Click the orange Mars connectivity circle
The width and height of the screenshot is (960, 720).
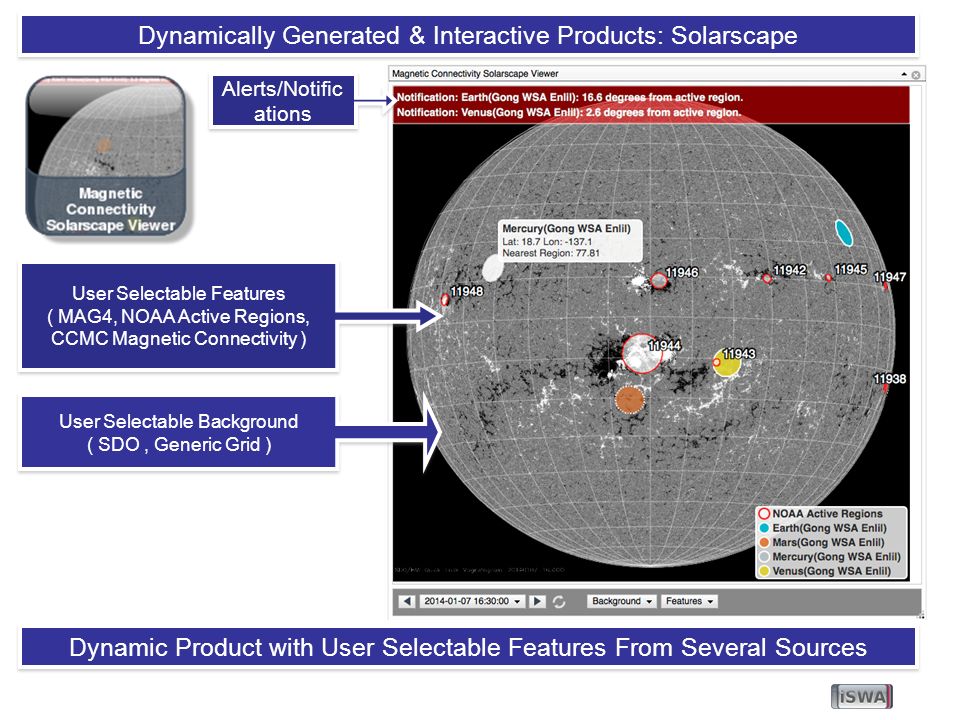click(x=630, y=400)
